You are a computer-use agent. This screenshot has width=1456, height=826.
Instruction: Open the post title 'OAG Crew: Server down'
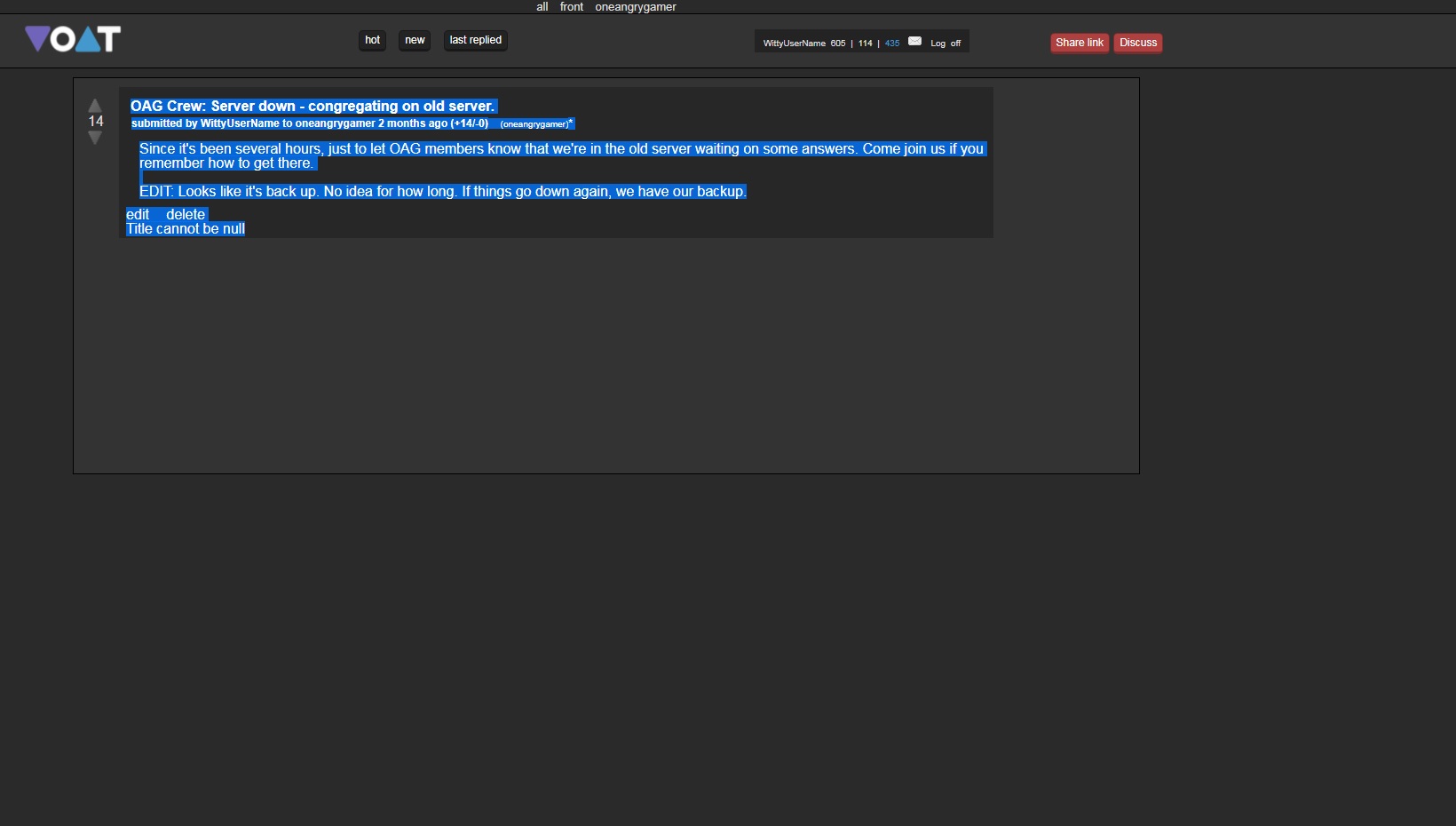[x=313, y=107]
